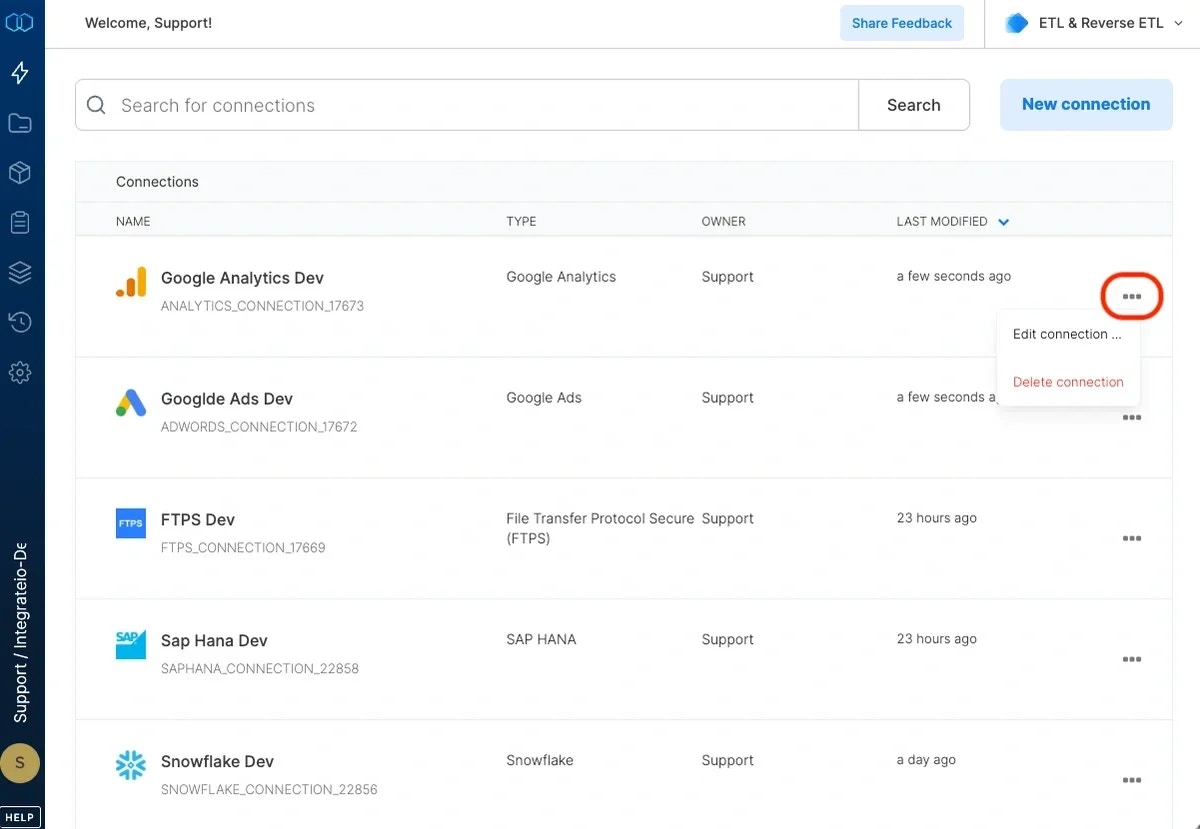Click the activity history clock icon
Image resolution: width=1200 pixels, height=829 pixels.
[21, 322]
